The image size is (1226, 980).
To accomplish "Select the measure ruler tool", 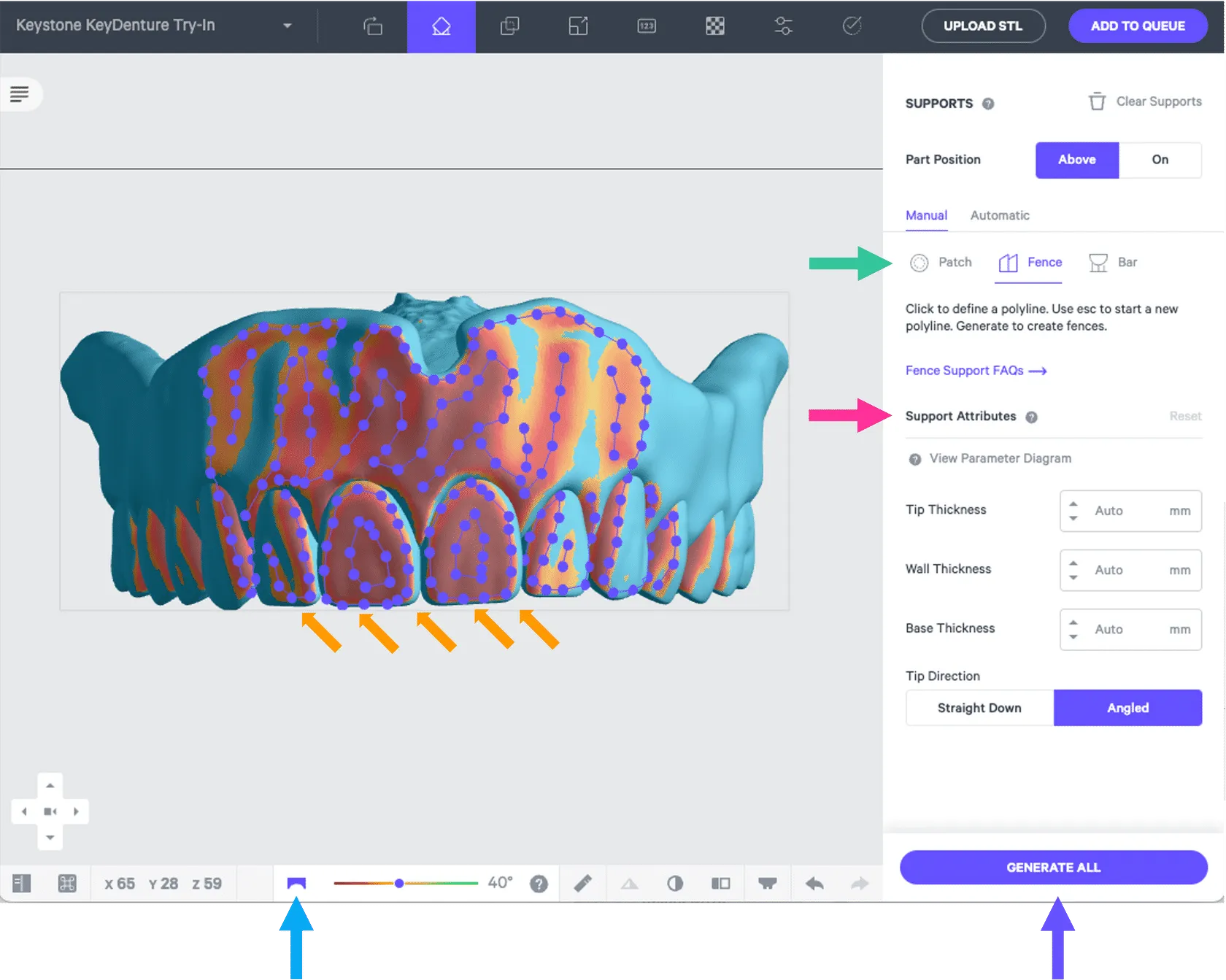I will tap(582, 884).
